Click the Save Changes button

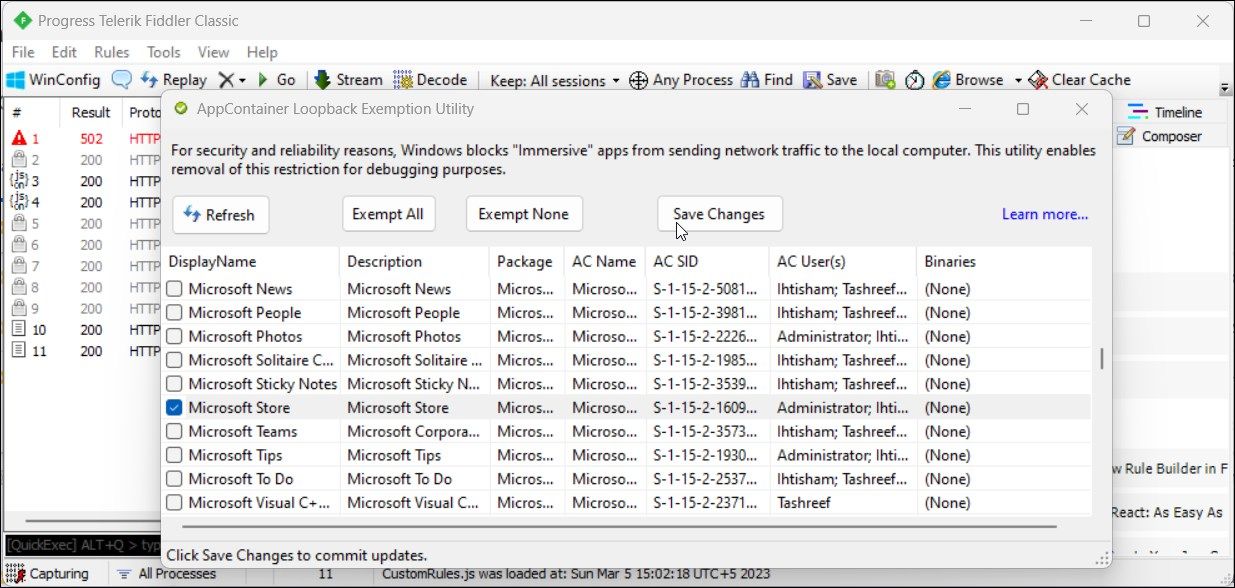click(x=719, y=214)
